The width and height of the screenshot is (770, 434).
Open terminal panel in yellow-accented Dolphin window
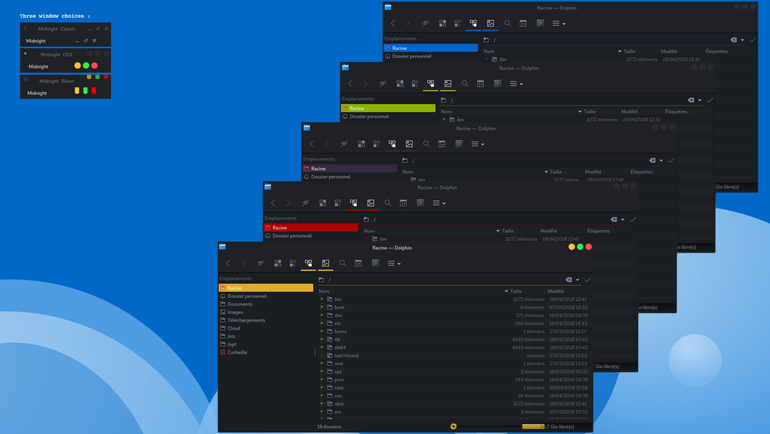click(x=375, y=263)
